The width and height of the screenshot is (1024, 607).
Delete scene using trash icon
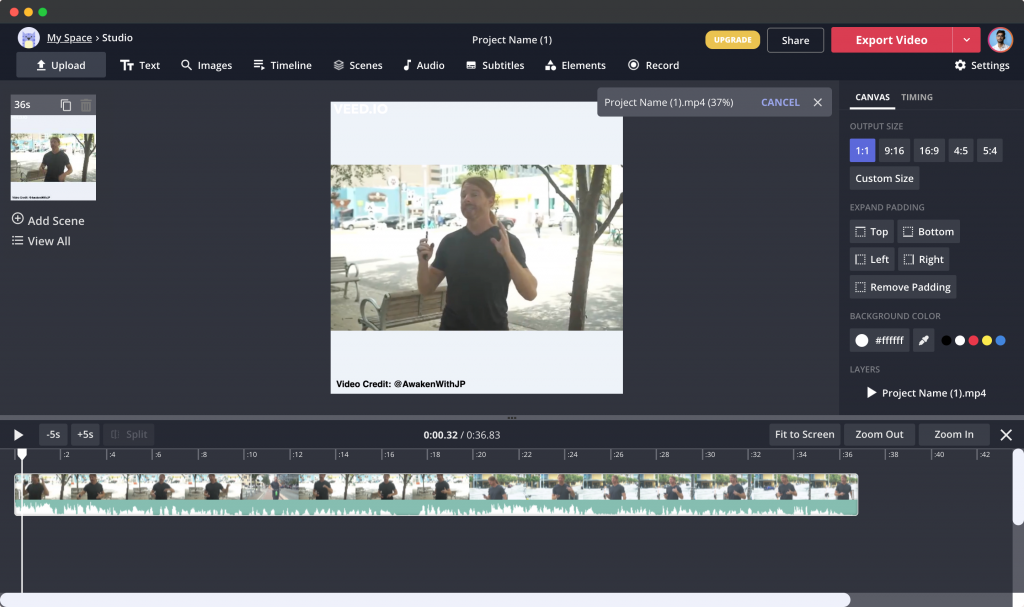pos(86,105)
